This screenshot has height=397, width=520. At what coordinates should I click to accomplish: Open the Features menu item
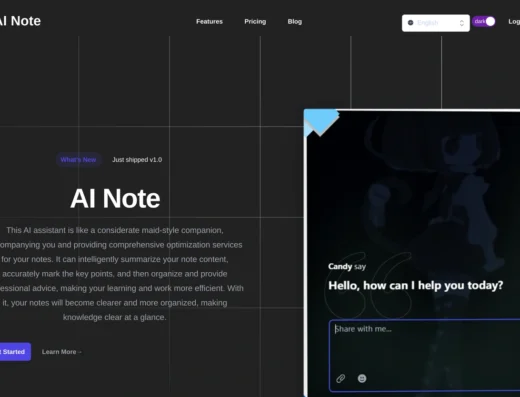click(x=209, y=22)
